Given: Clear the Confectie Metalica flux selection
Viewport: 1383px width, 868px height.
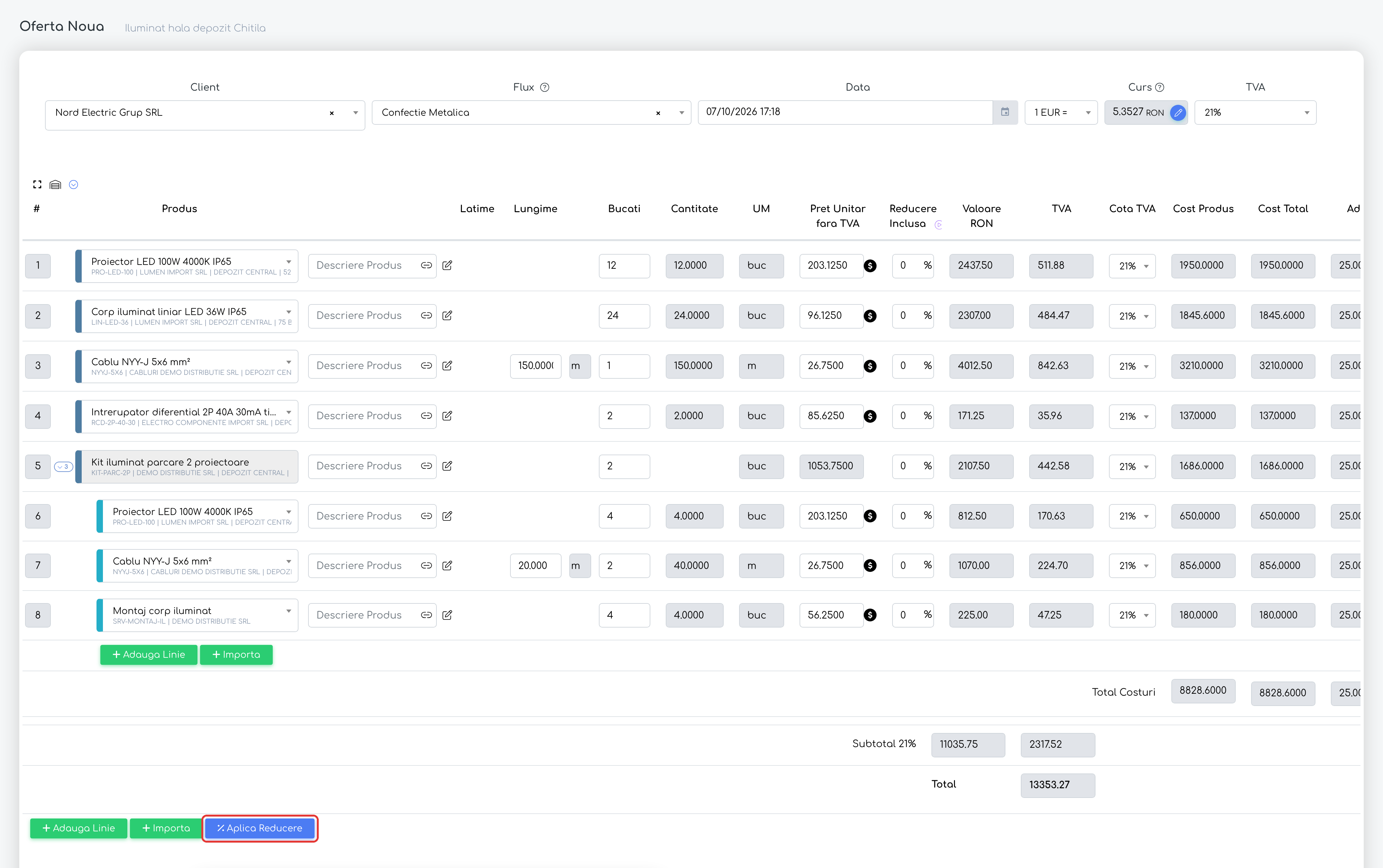Looking at the screenshot, I should click(658, 113).
